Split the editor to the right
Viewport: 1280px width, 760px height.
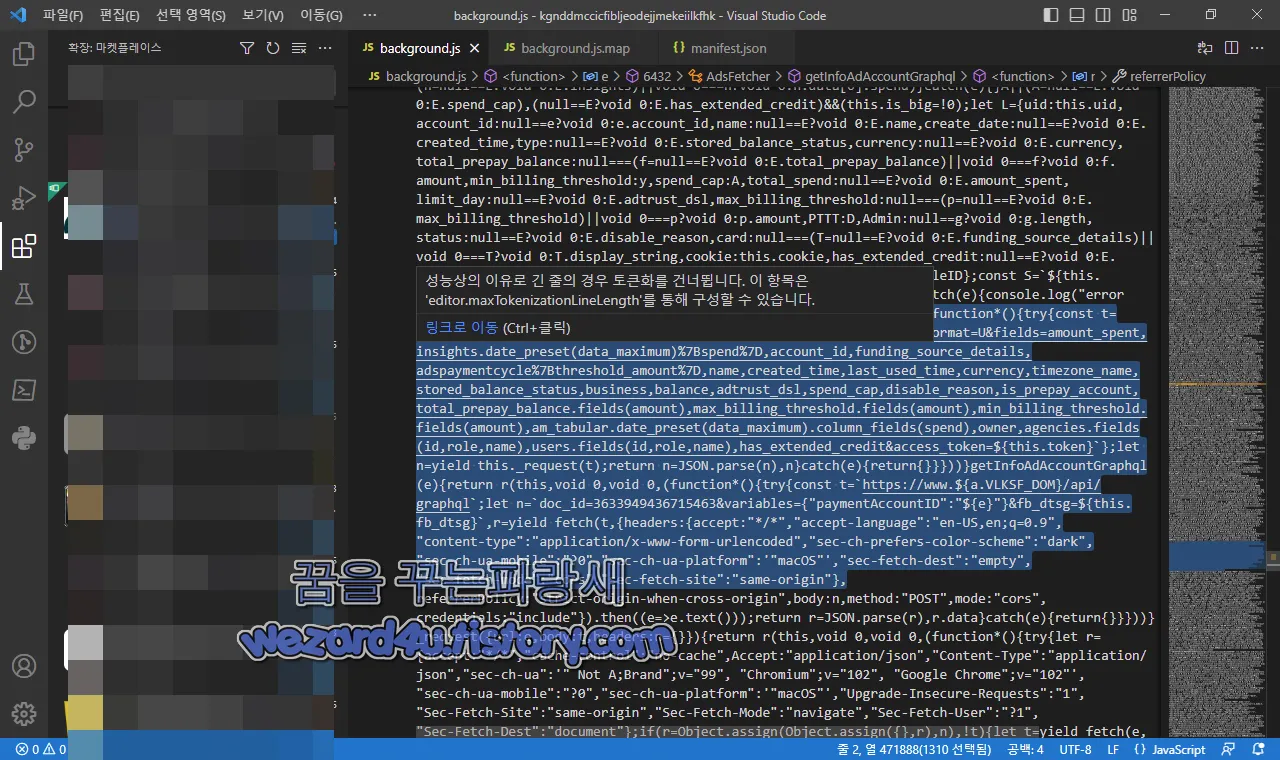pos(1231,48)
